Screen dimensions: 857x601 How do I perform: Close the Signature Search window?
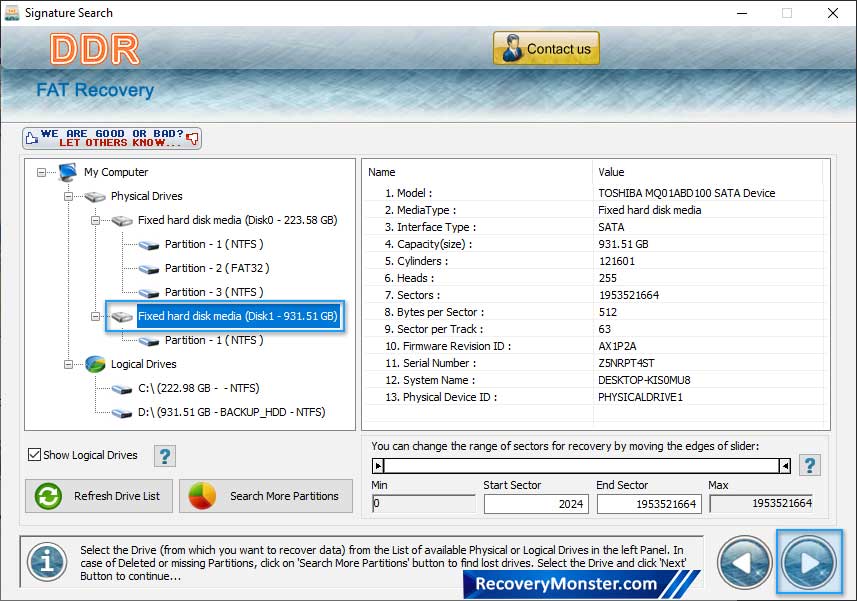[x=832, y=13]
